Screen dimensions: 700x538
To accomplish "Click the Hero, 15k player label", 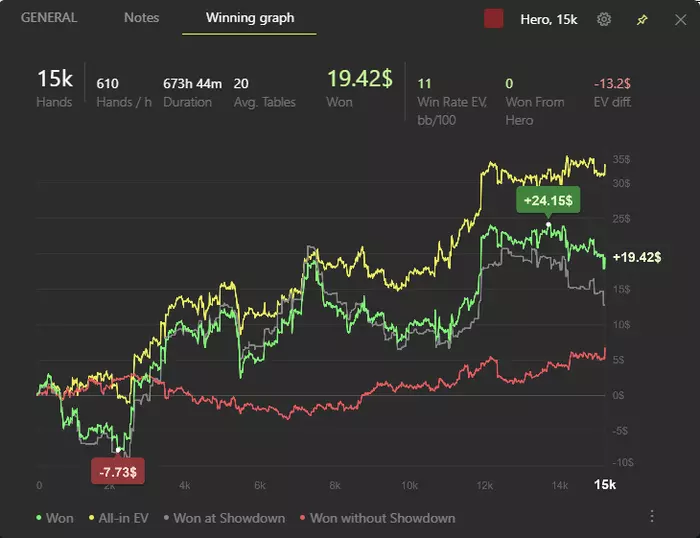I will point(549,19).
